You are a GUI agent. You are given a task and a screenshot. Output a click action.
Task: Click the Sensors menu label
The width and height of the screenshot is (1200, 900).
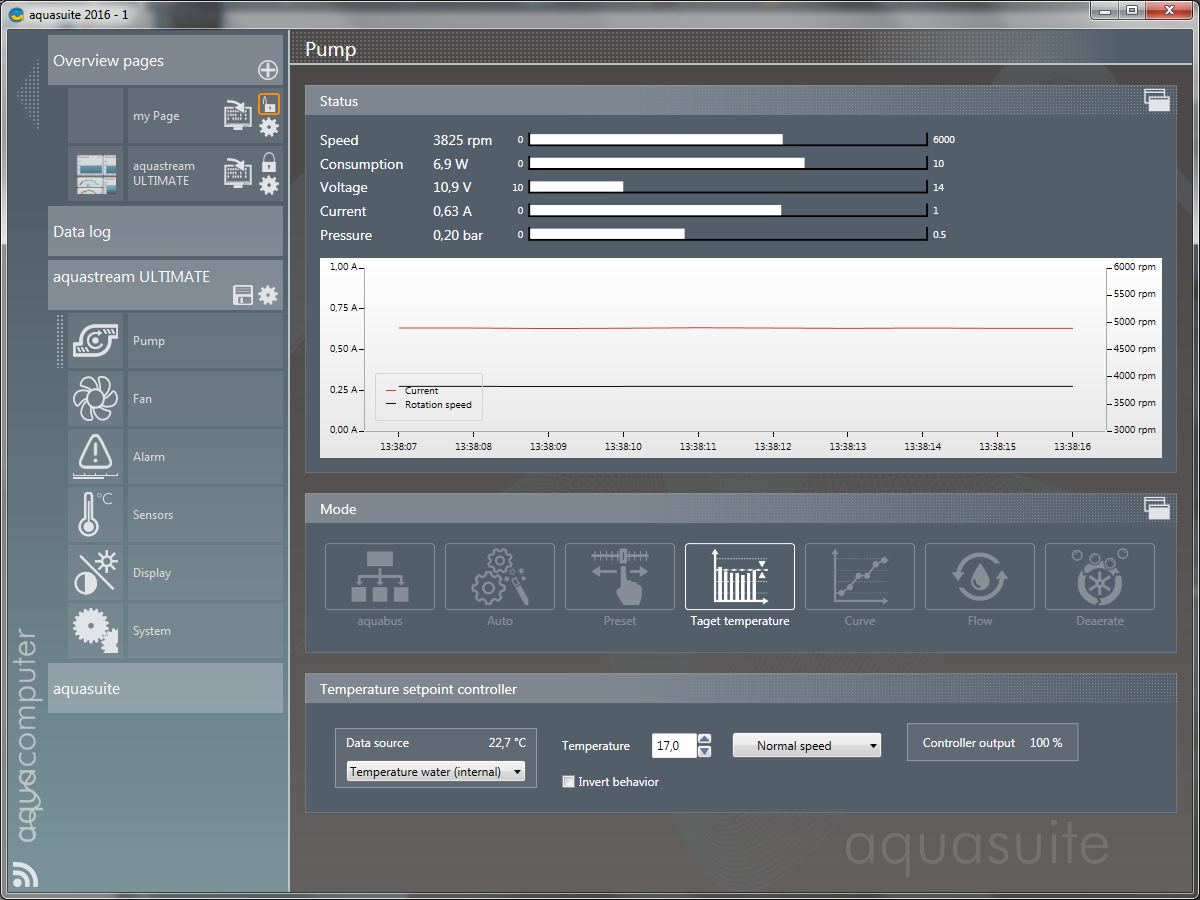tap(153, 515)
